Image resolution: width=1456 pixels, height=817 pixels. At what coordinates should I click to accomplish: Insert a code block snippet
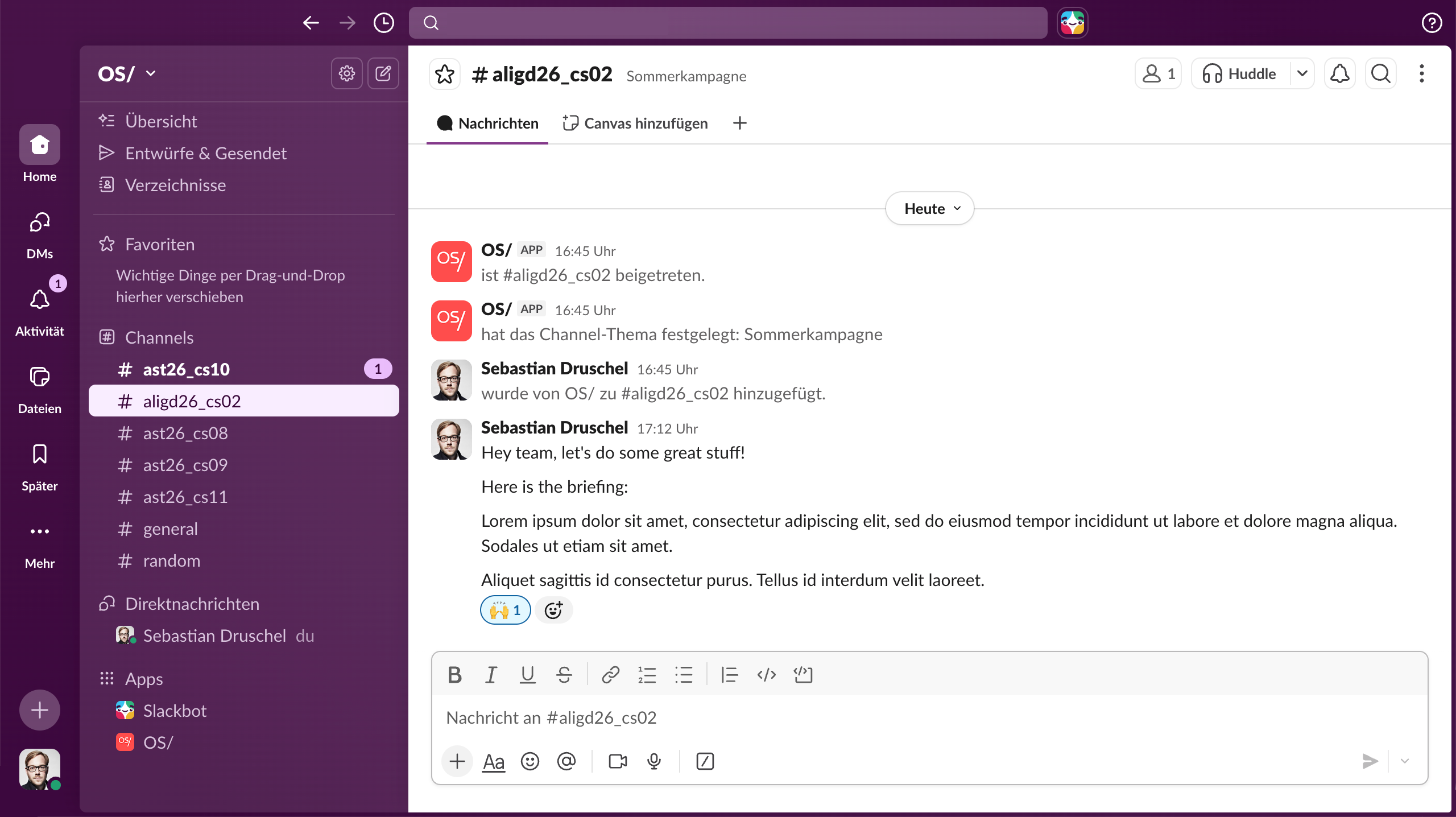803,675
